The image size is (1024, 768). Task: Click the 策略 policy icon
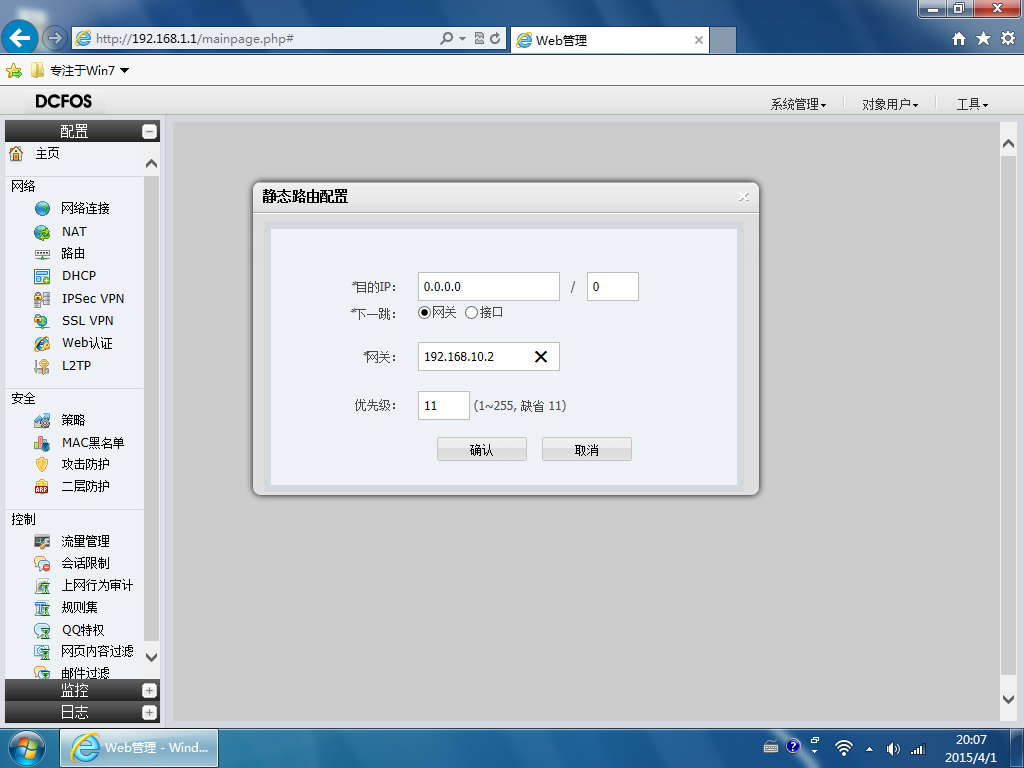[42, 421]
